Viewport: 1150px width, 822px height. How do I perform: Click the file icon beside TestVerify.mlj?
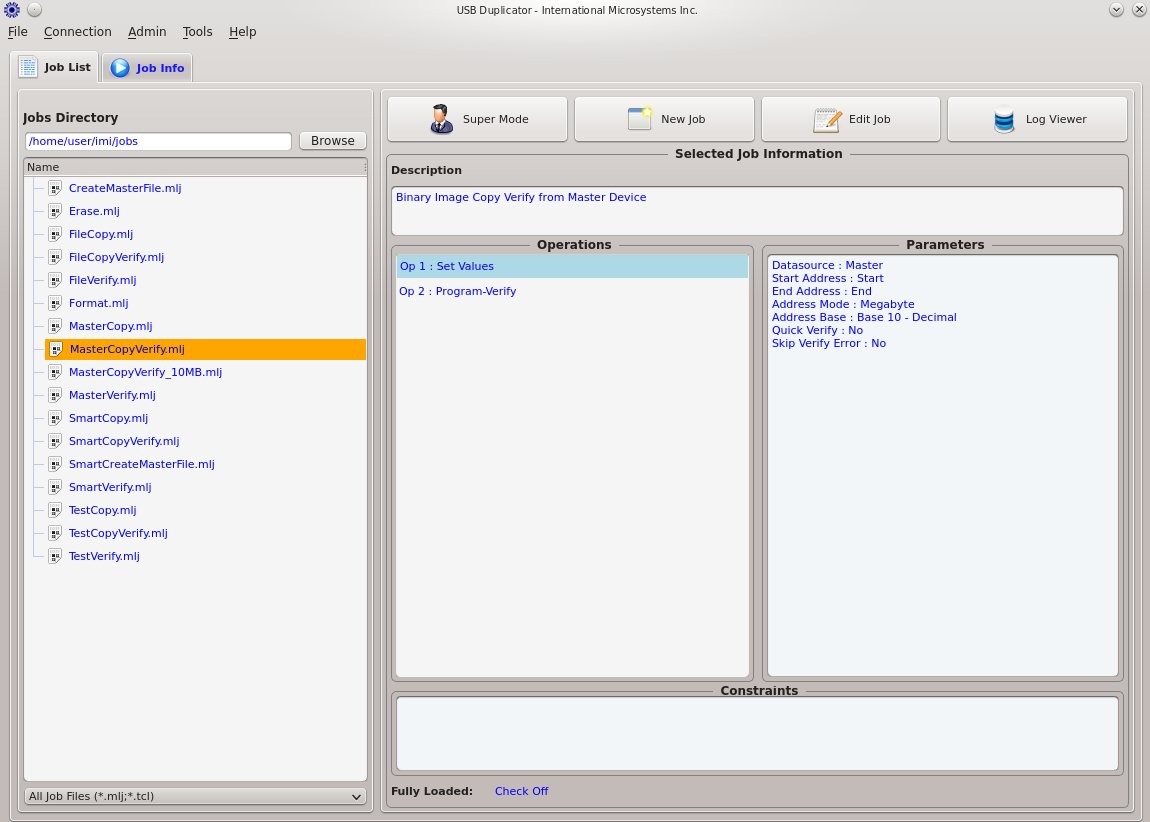click(x=55, y=556)
